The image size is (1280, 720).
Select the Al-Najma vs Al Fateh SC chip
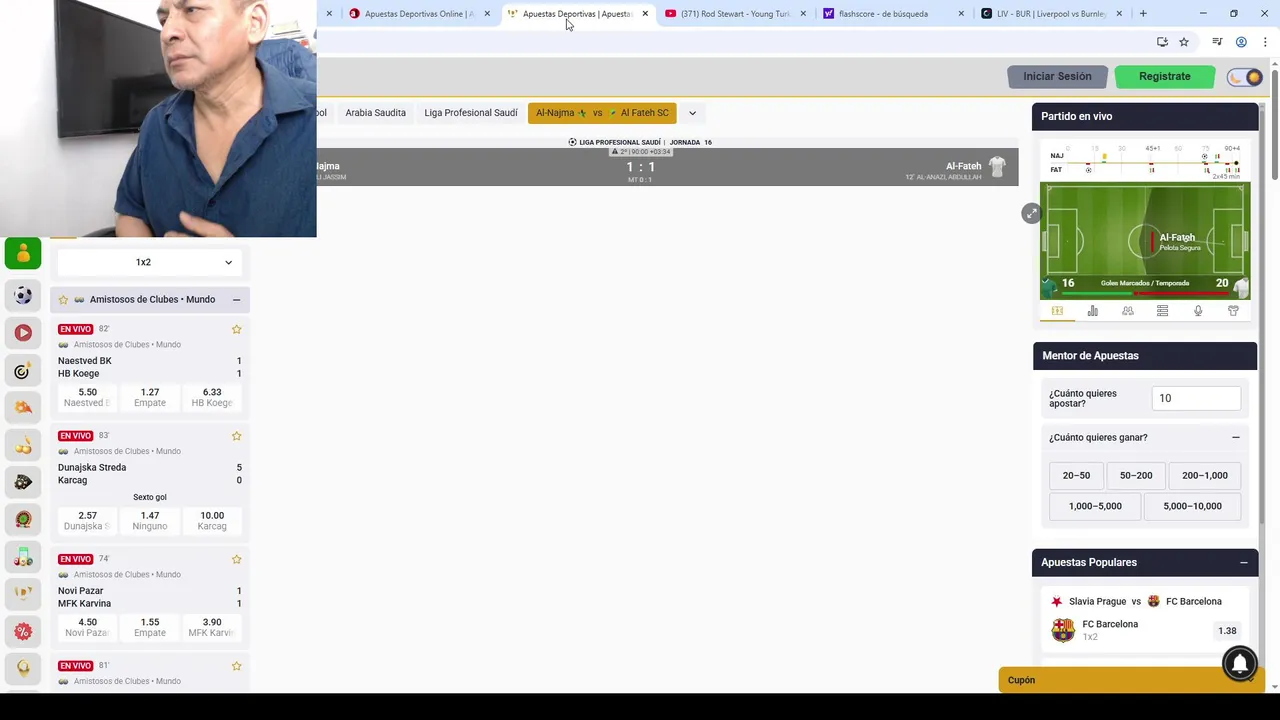[602, 113]
